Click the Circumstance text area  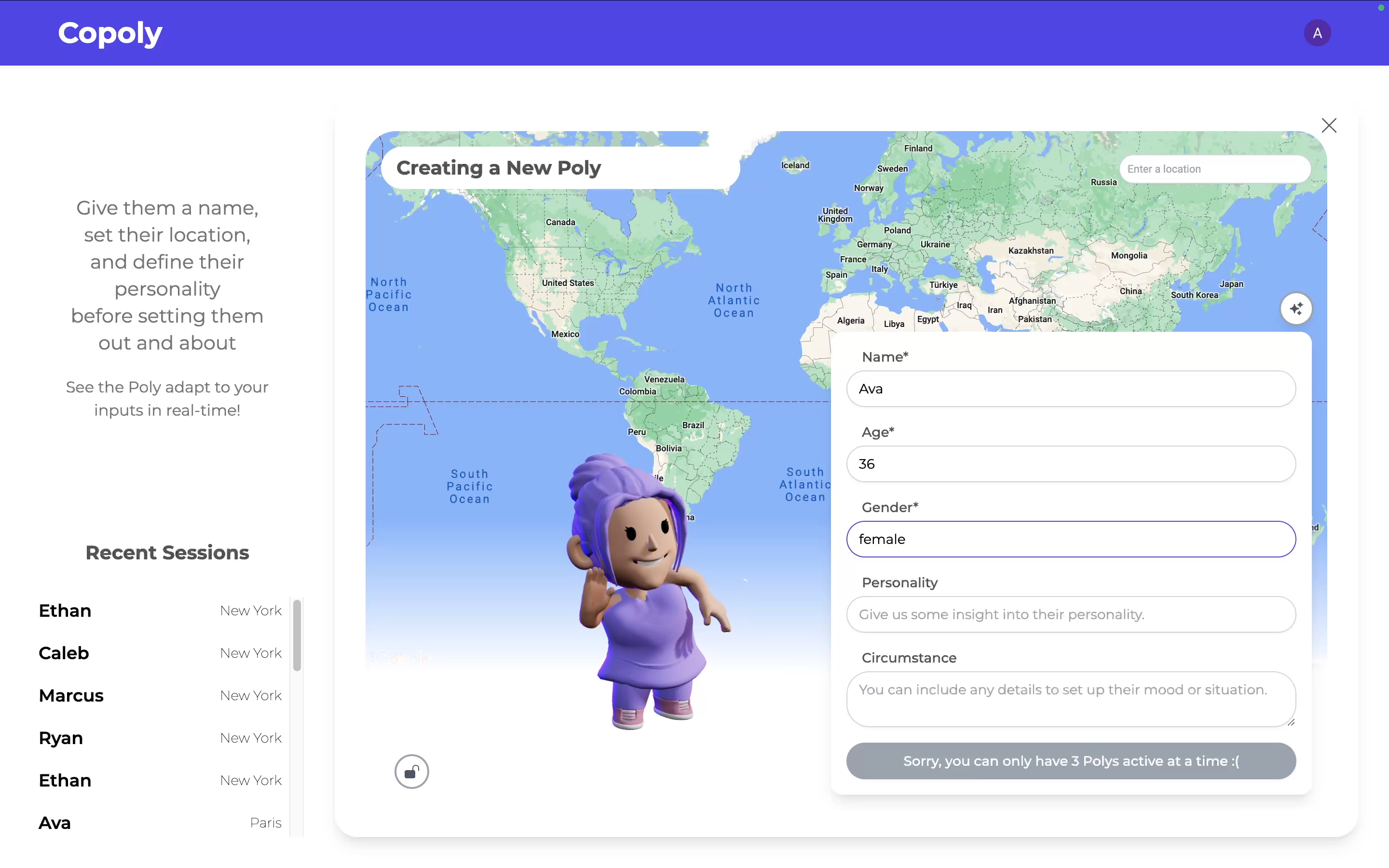(1071, 698)
